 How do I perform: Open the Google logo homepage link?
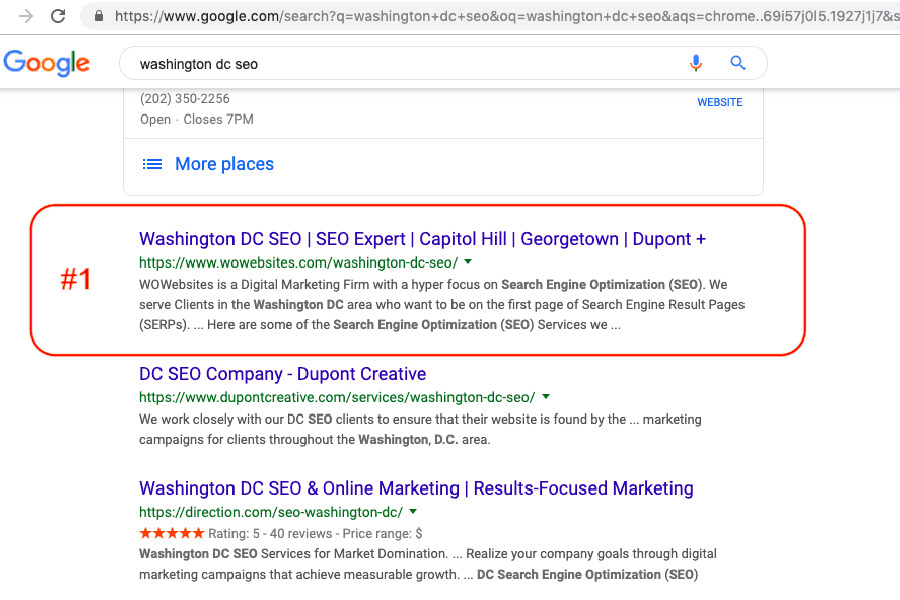click(x=46, y=63)
